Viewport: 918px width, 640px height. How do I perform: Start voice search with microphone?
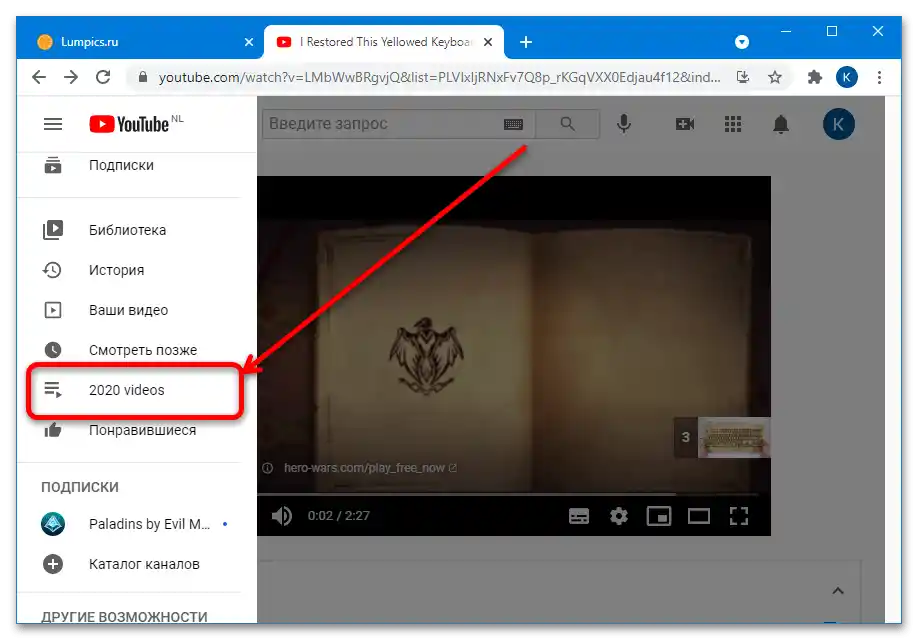624,124
